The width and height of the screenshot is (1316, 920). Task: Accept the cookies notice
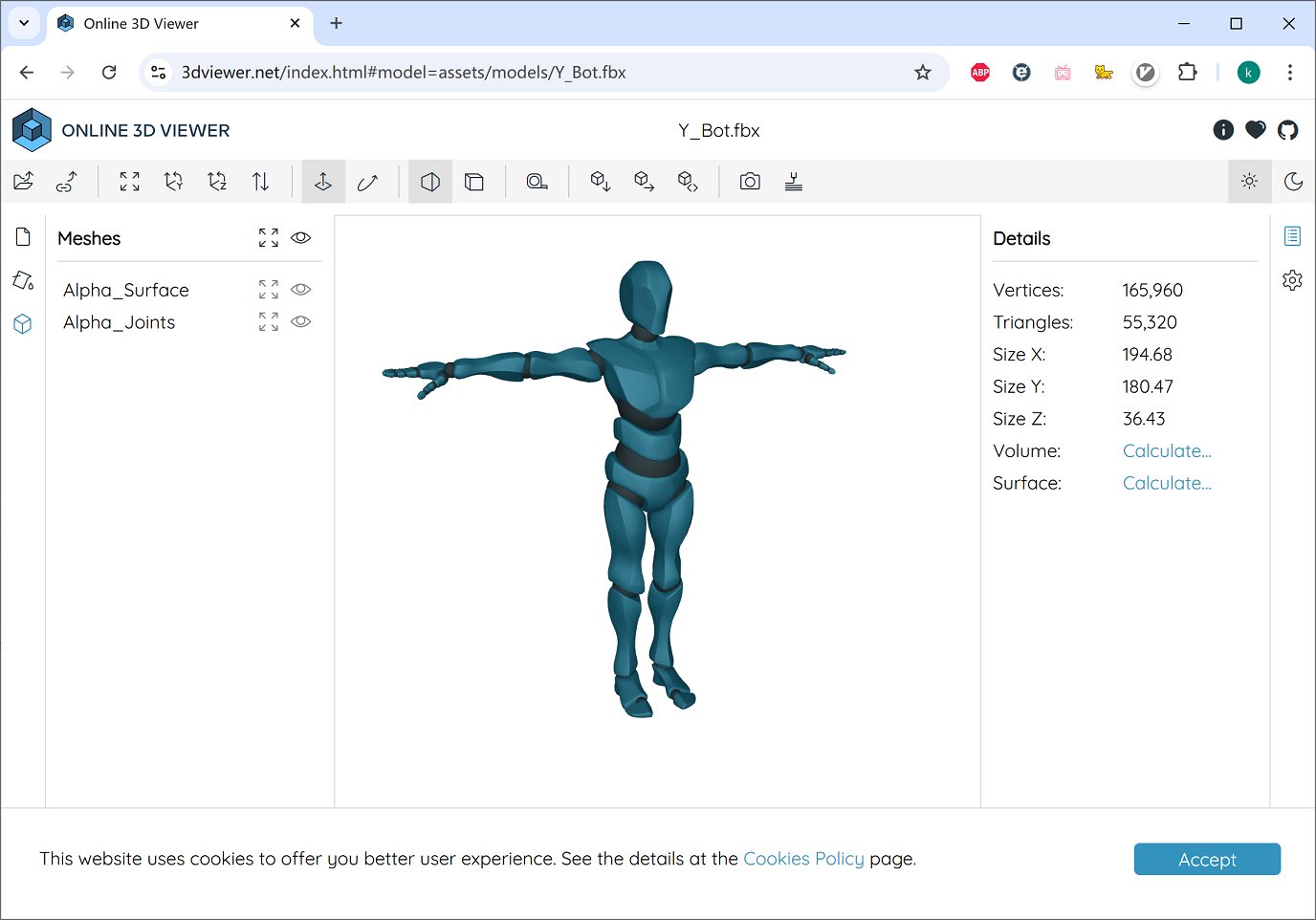pyautogui.click(x=1207, y=859)
